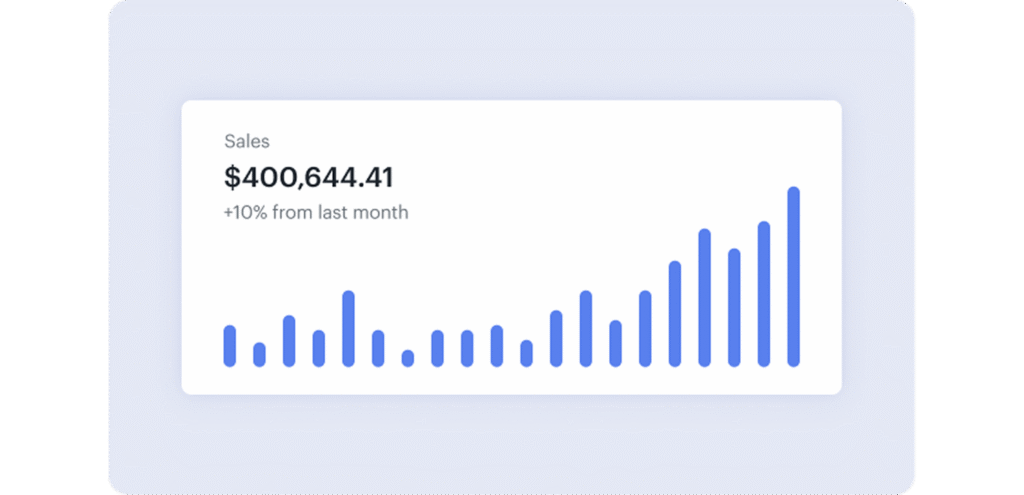Screen dimensions: 1024x495
Task: Select the sixth bar from the left
Action: coord(378,348)
